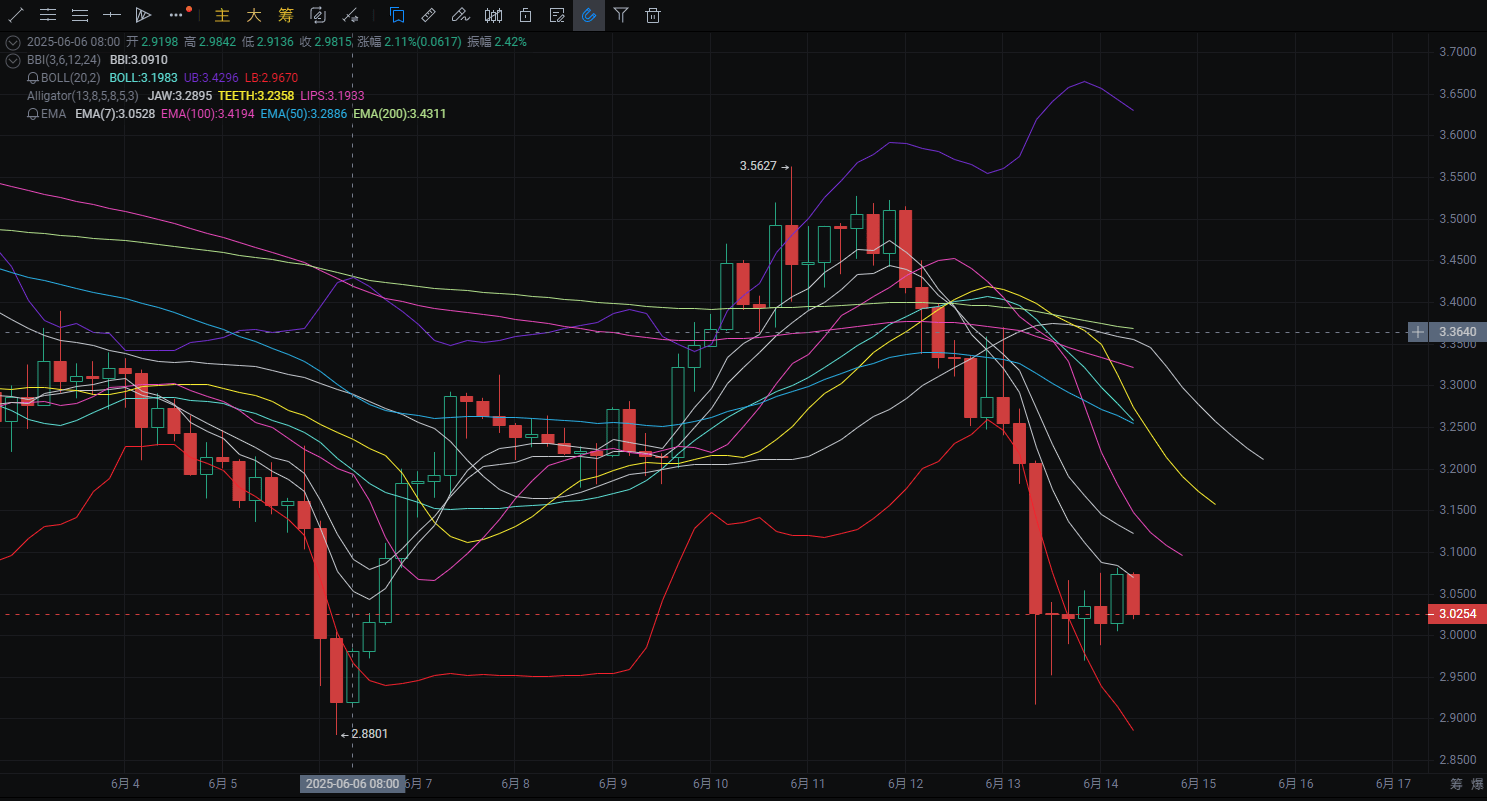This screenshot has width=1487, height=801.
Task: Click the lock drawings icon
Action: [525, 15]
